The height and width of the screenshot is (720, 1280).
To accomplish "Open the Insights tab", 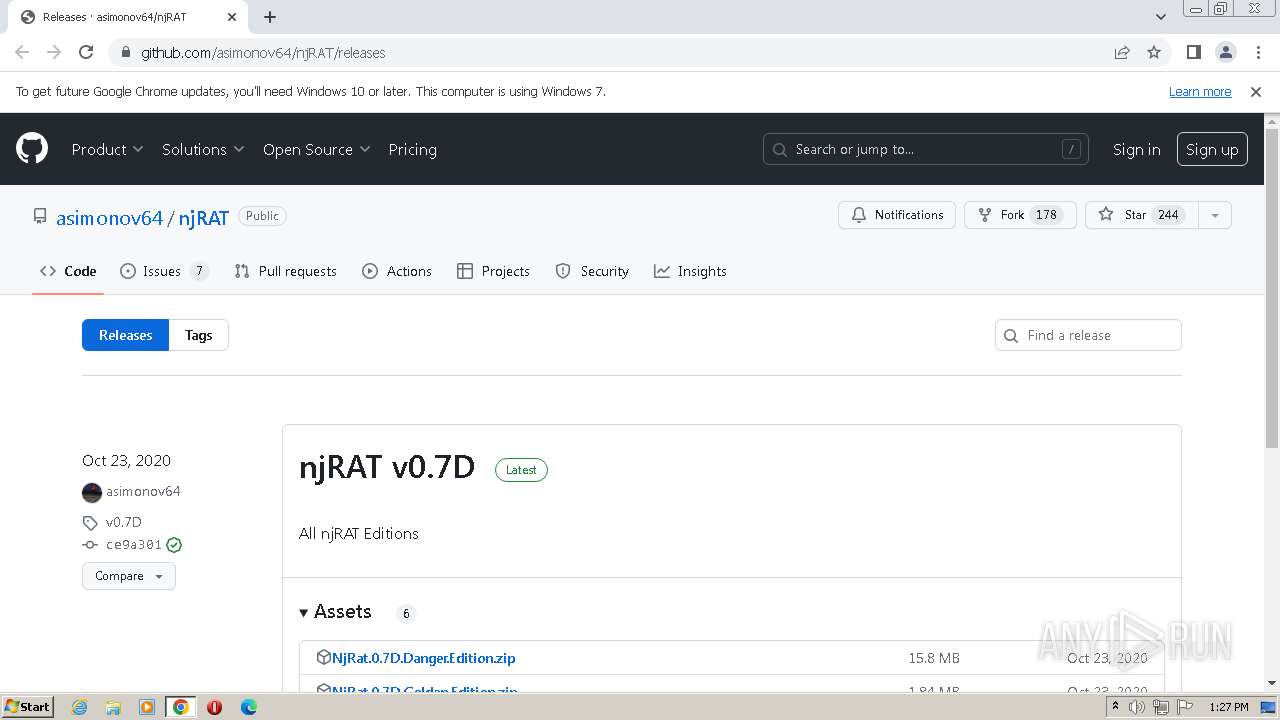I will pos(690,271).
